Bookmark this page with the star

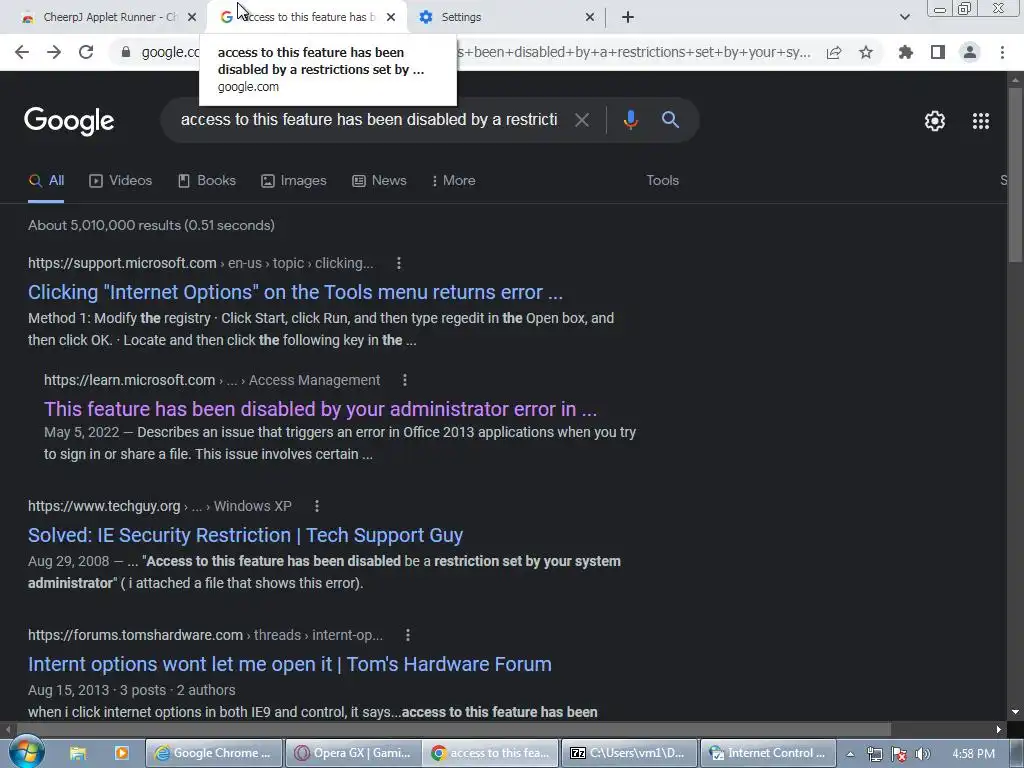point(866,52)
